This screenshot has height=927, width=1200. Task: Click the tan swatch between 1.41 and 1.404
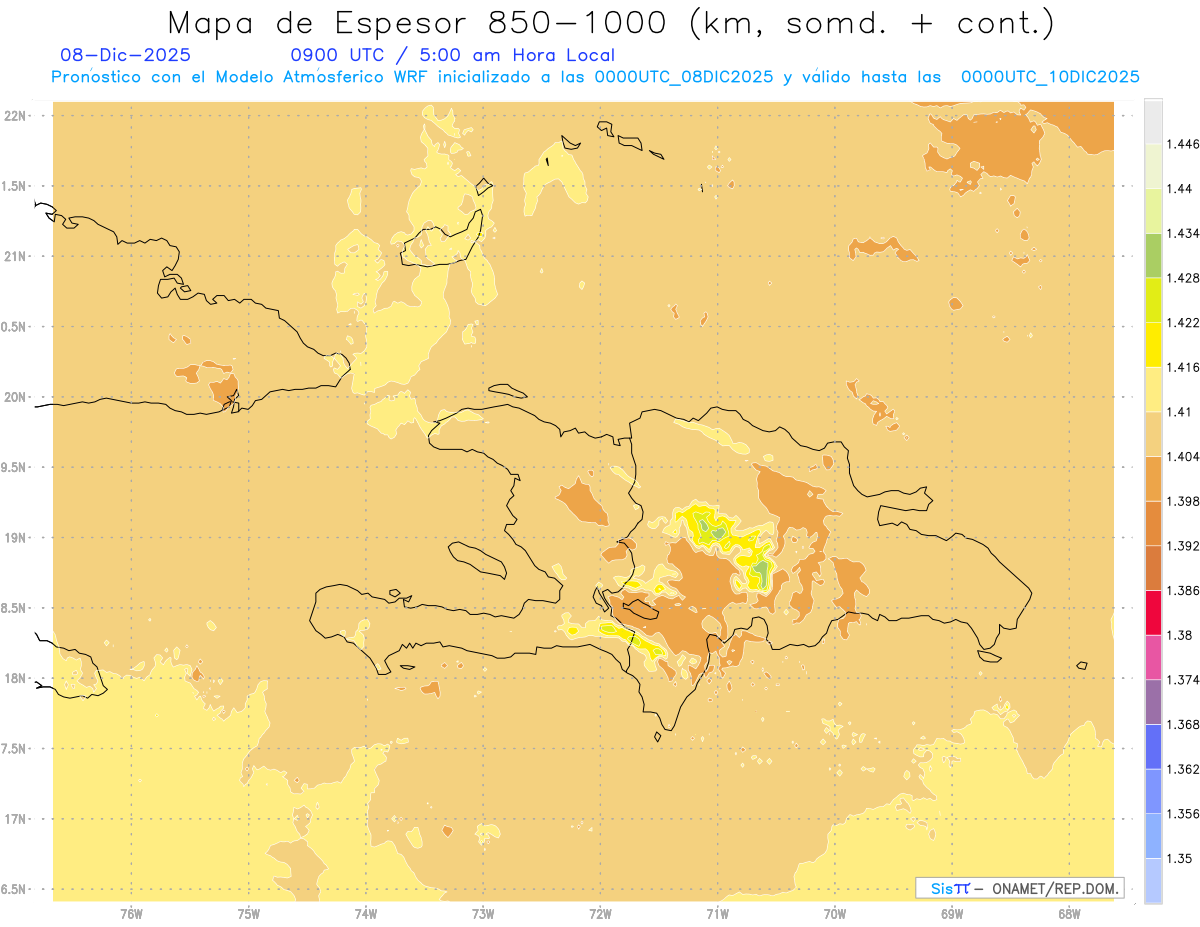tap(1153, 434)
